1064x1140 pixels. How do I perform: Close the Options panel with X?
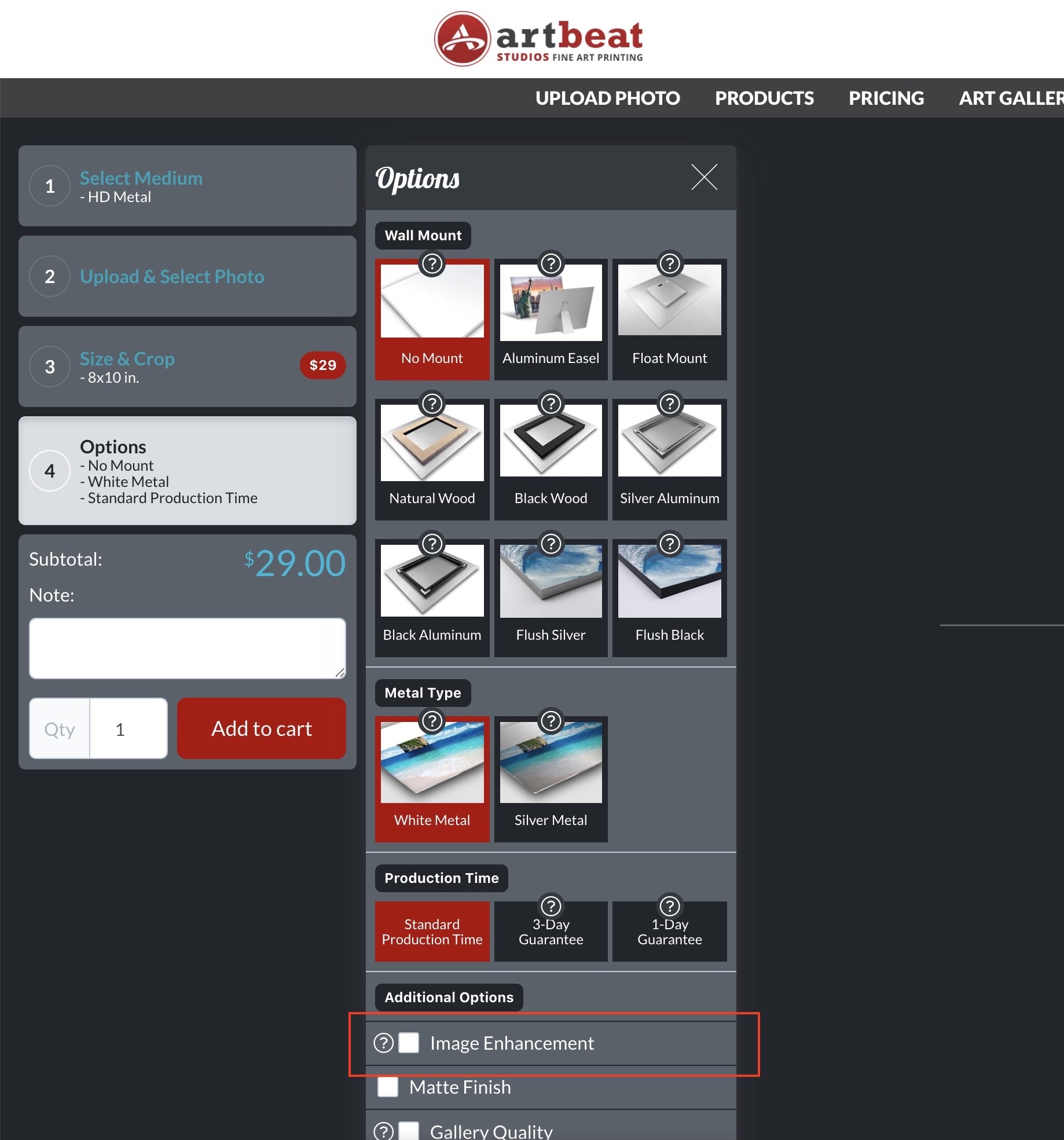click(704, 177)
